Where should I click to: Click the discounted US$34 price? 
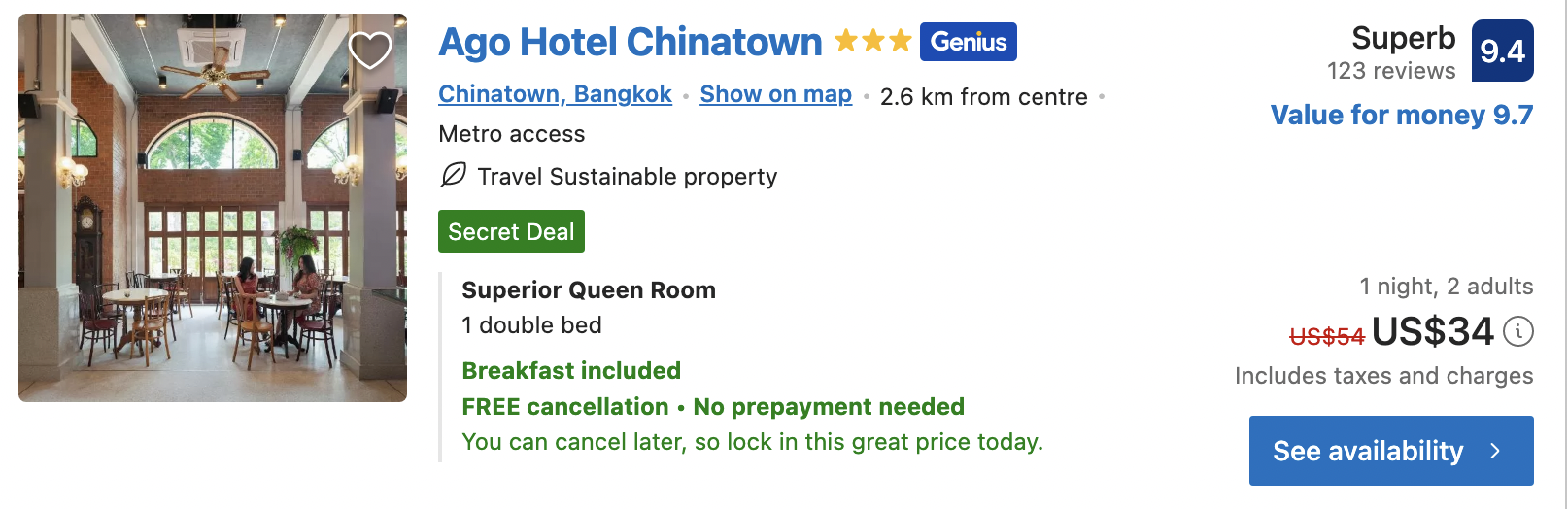point(1432,332)
